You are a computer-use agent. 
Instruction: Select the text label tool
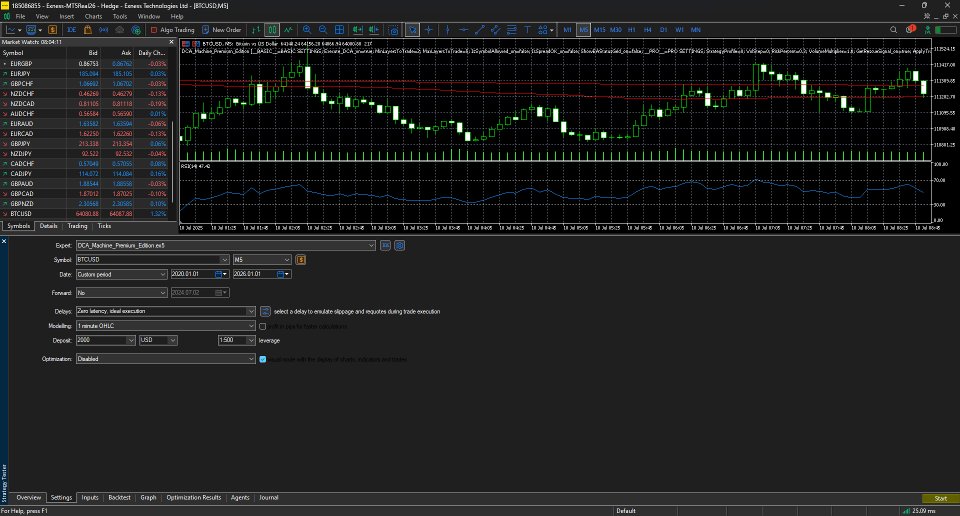point(527,29)
